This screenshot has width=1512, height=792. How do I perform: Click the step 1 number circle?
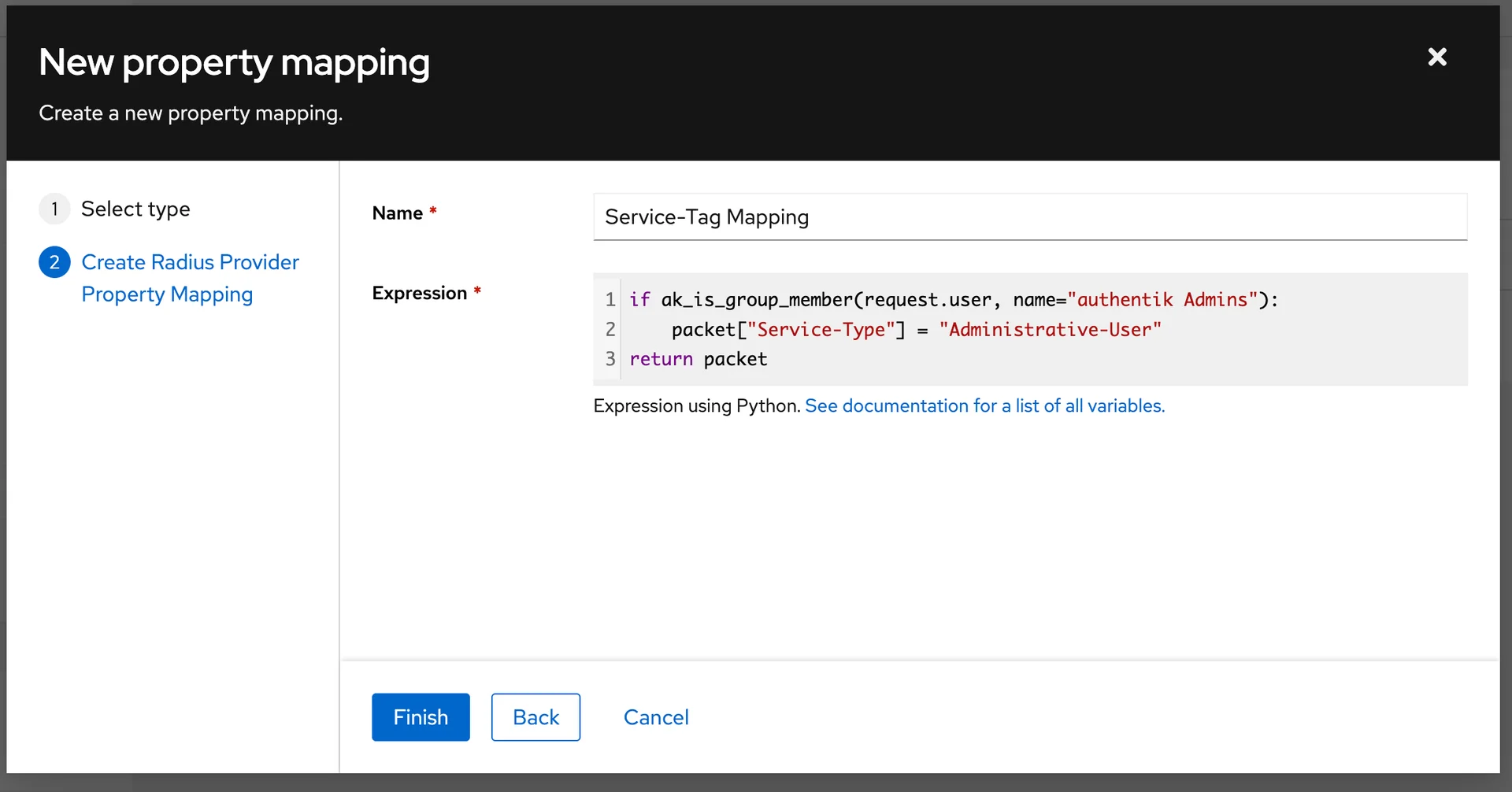[x=54, y=209]
